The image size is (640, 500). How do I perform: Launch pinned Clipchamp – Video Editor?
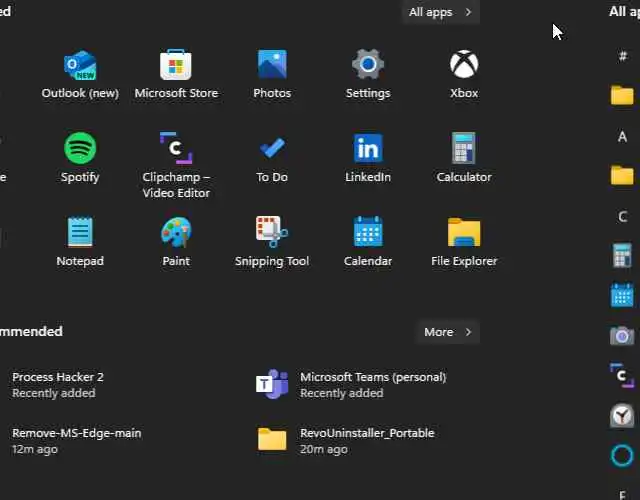tap(176, 165)
